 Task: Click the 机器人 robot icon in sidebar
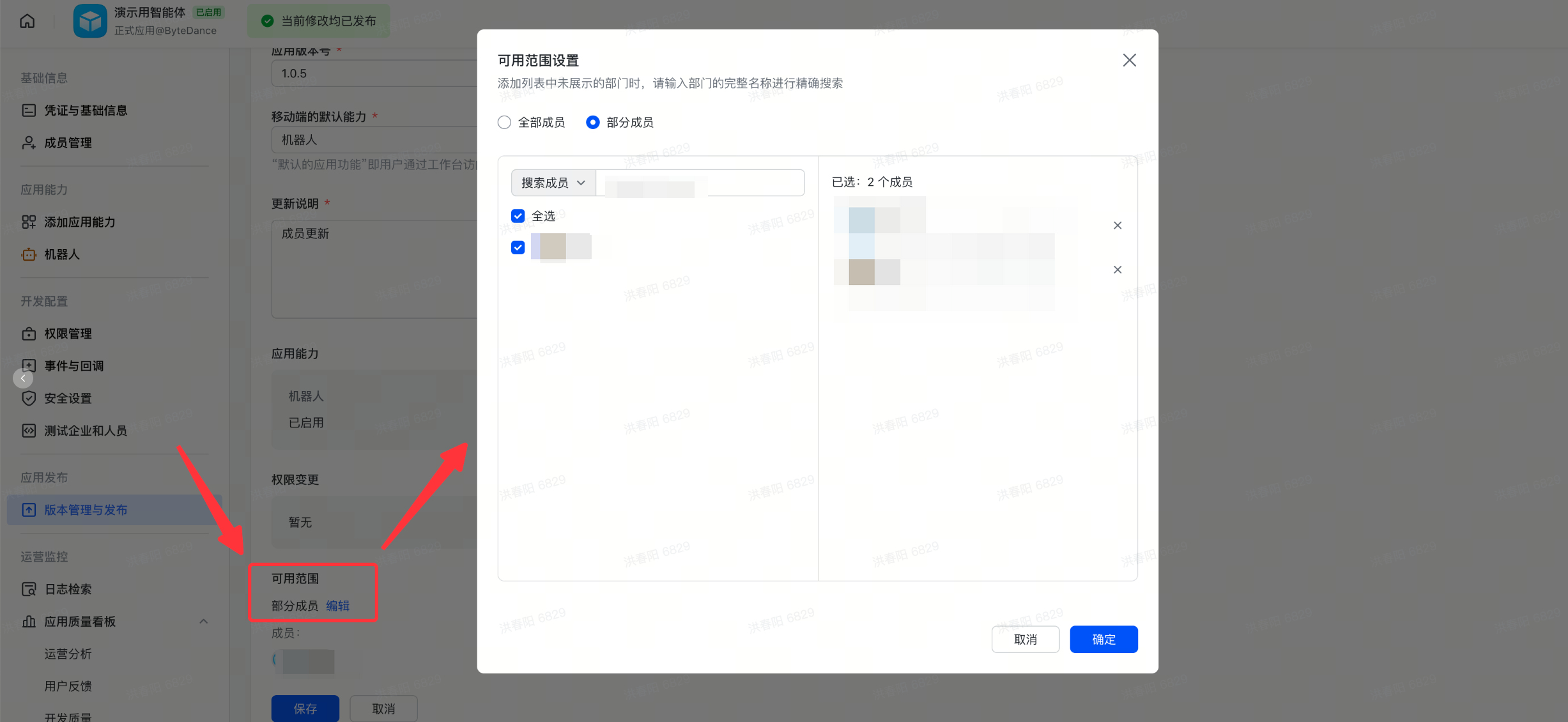point(29,254)
